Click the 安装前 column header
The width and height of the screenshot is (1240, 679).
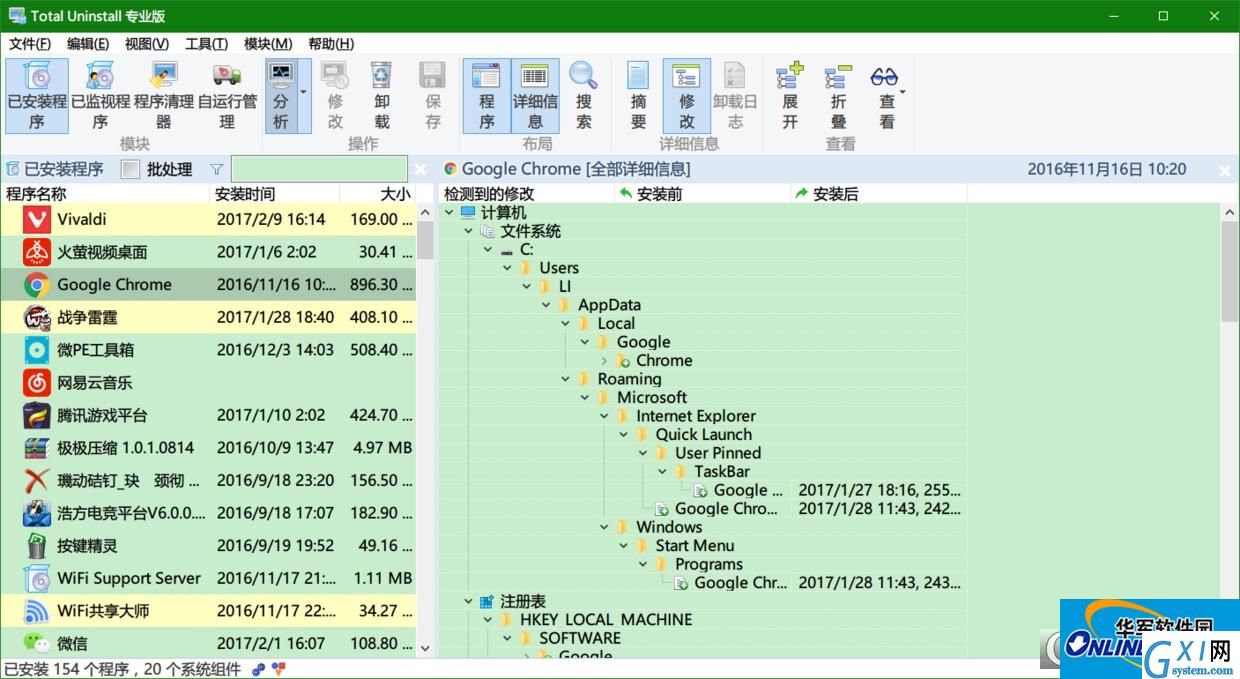(703, 194)
